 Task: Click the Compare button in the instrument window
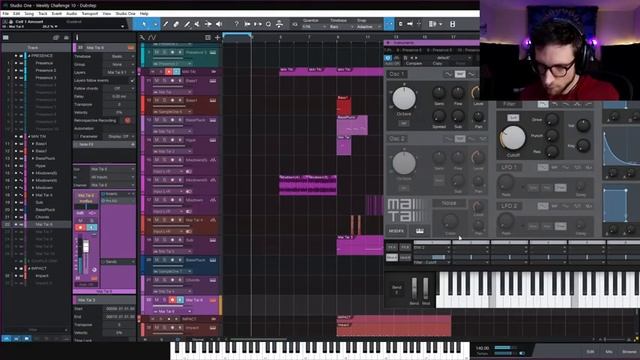pyautogui.click(x=414, y=64)
